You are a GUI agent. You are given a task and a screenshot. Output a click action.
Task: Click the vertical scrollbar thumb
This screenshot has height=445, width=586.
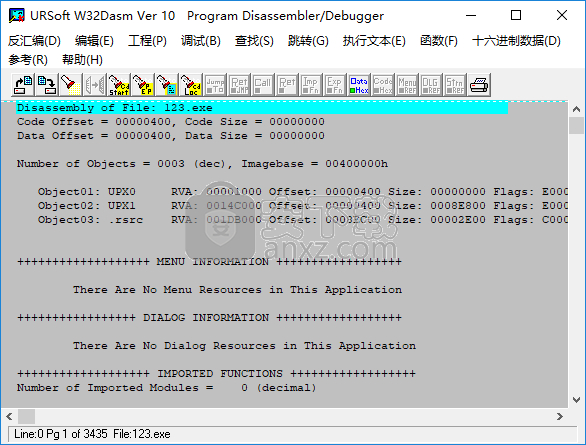(576, 125)
